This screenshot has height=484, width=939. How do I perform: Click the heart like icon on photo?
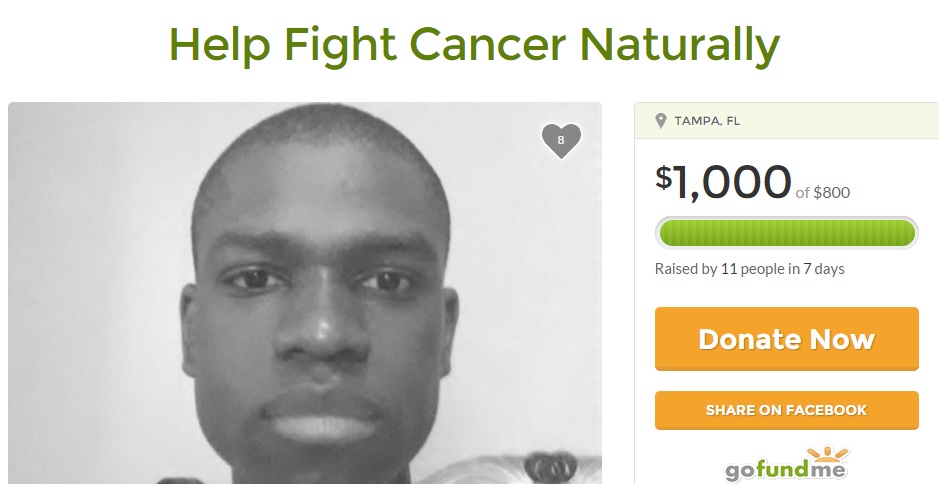click(x=561, y=141)
